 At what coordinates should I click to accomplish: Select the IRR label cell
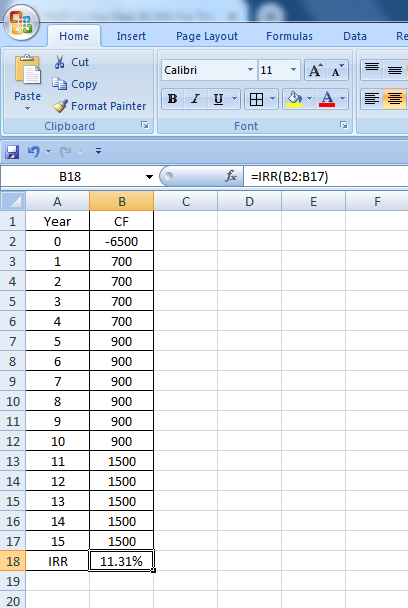[x=57, y=561]
